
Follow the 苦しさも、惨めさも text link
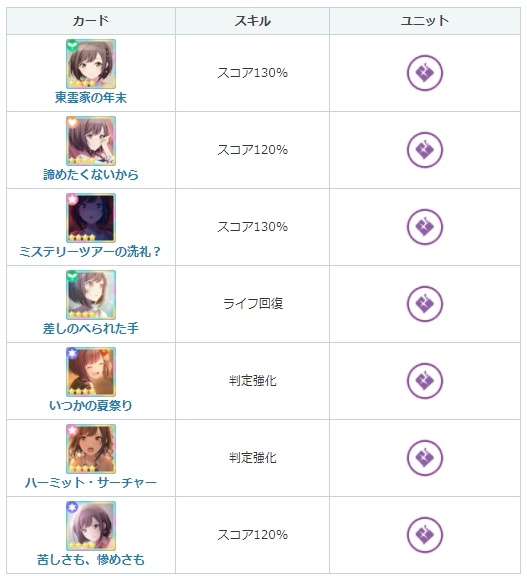[x=91, y=559]
